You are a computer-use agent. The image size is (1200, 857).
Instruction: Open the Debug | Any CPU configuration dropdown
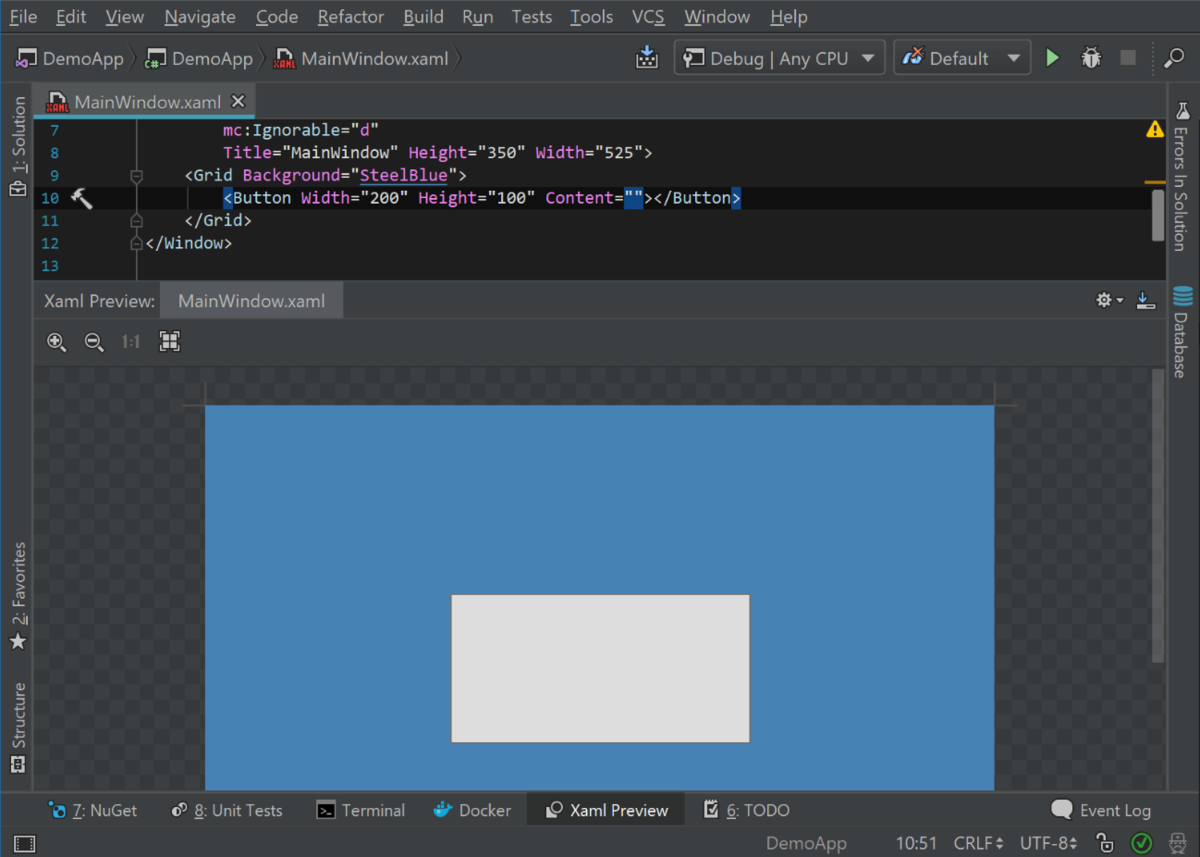point(779,57)
